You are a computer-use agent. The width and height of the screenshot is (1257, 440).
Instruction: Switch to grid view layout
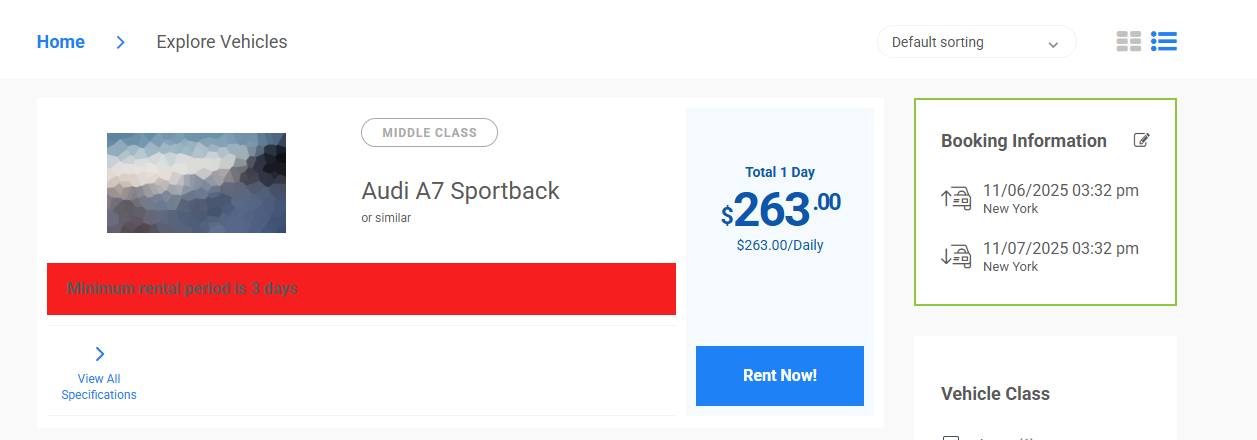1128,41
